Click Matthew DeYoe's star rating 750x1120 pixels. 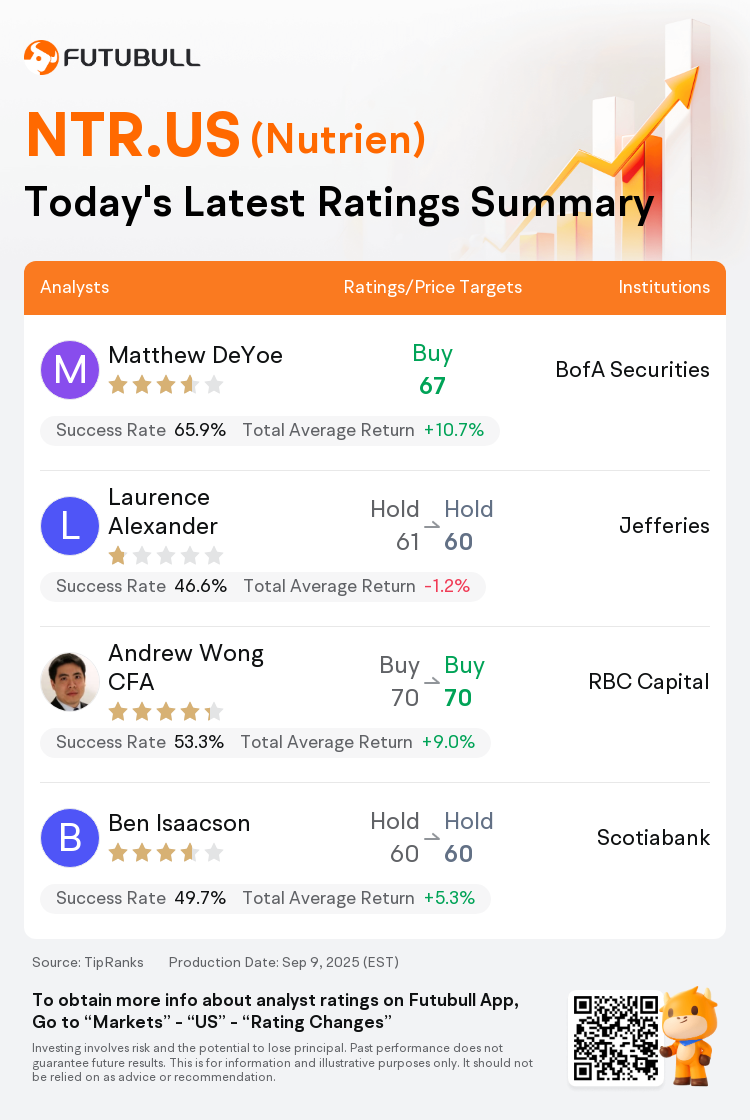(x=166, y=385)
